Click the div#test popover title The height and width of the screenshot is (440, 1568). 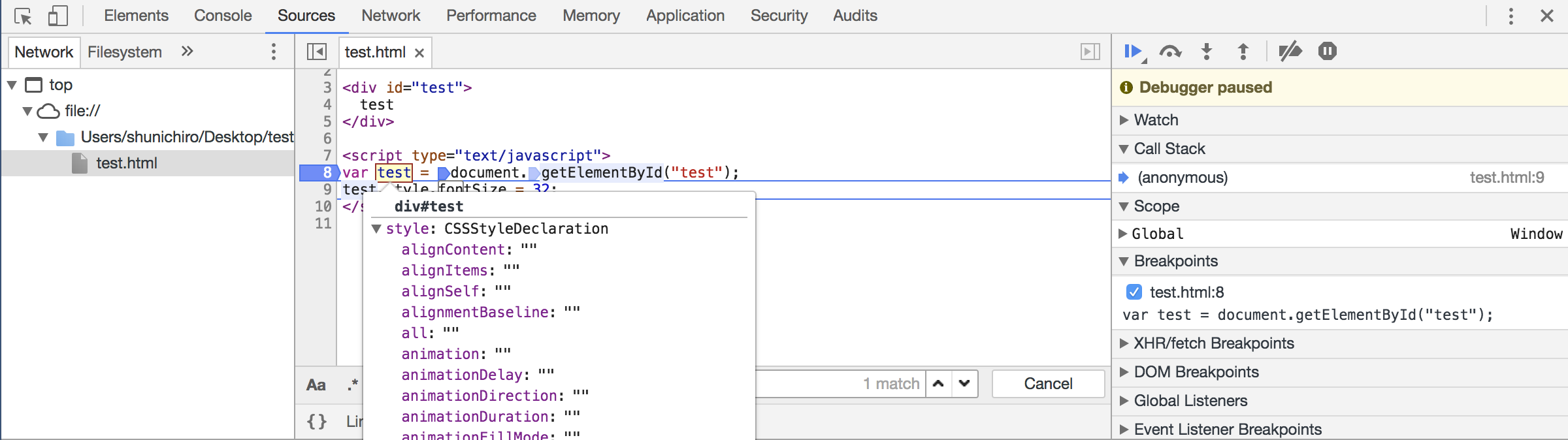pyautogui.click(x=429, y=206)
